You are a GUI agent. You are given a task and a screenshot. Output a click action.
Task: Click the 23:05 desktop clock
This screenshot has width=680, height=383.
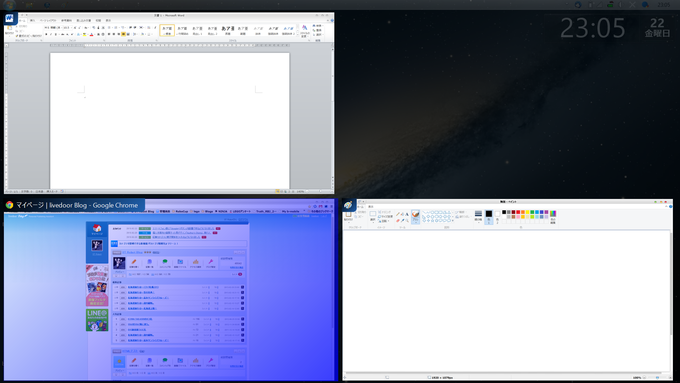(x=592, y=28)
